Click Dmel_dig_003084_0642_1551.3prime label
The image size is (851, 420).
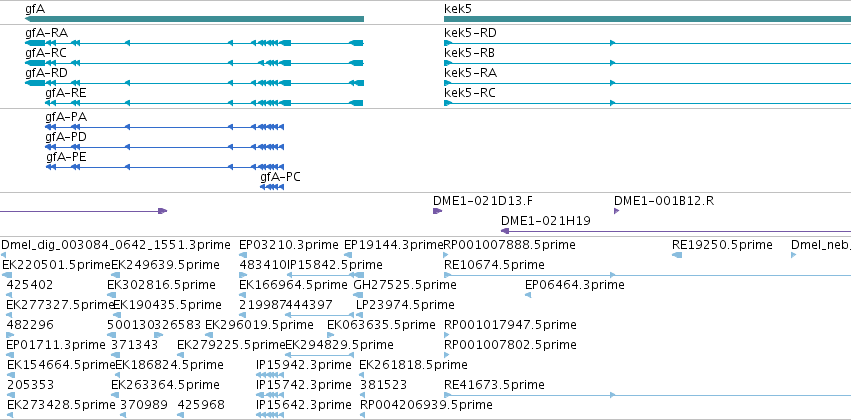pos(116,245)
